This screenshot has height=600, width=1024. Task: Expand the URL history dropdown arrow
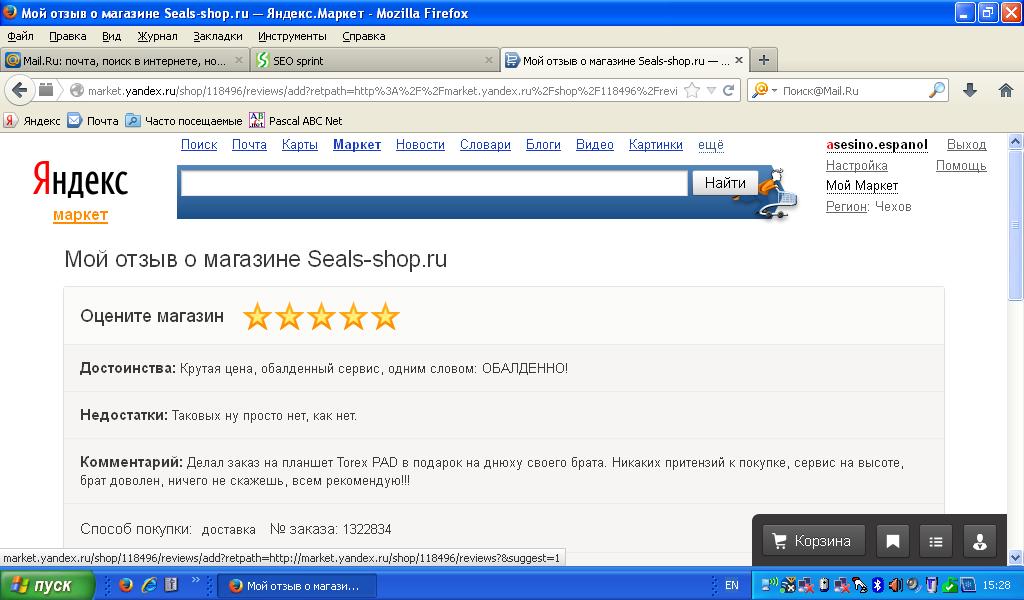711,90
